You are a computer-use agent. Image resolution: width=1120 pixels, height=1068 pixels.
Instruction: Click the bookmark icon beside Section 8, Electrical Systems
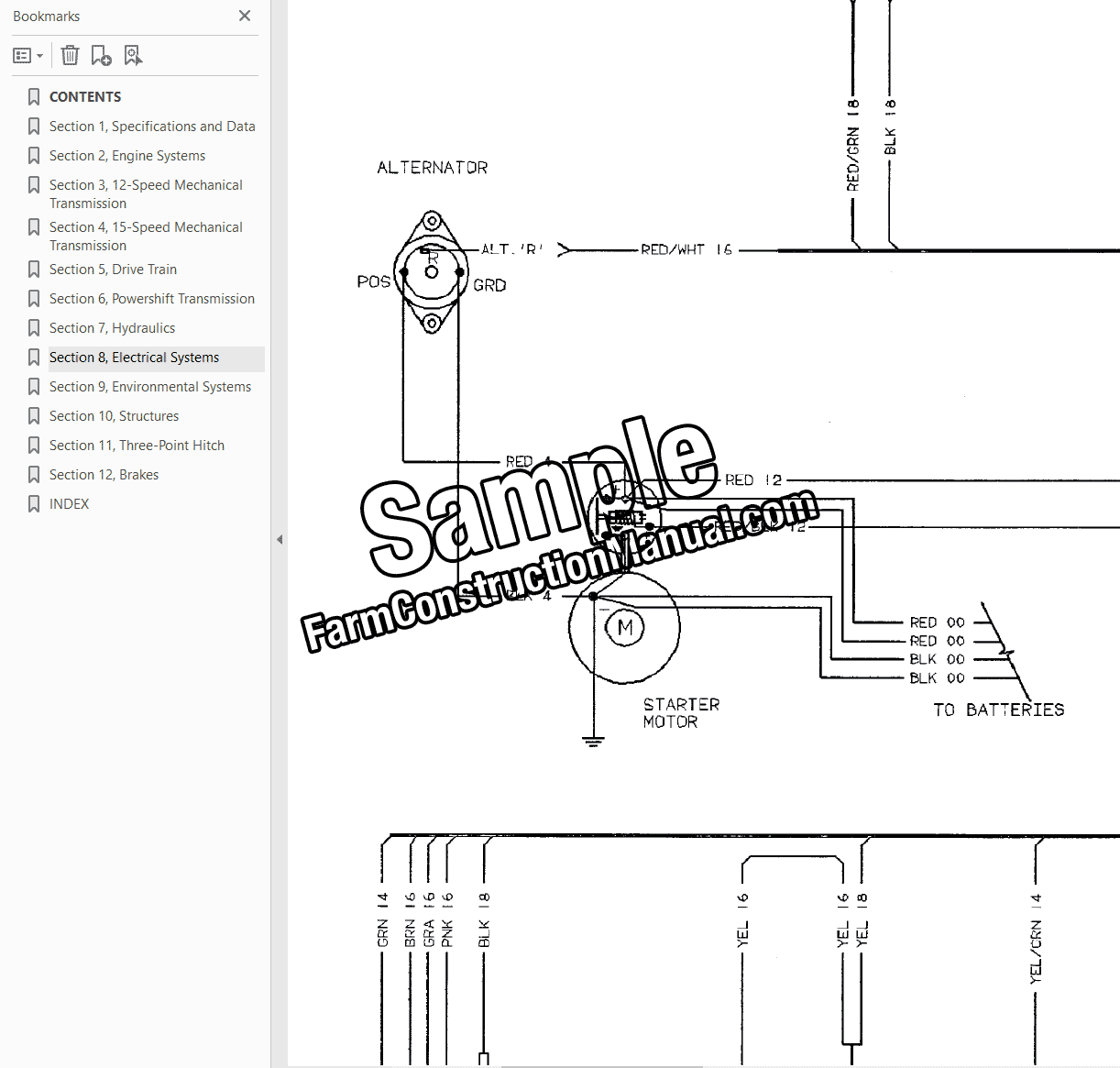coord(34,358)
